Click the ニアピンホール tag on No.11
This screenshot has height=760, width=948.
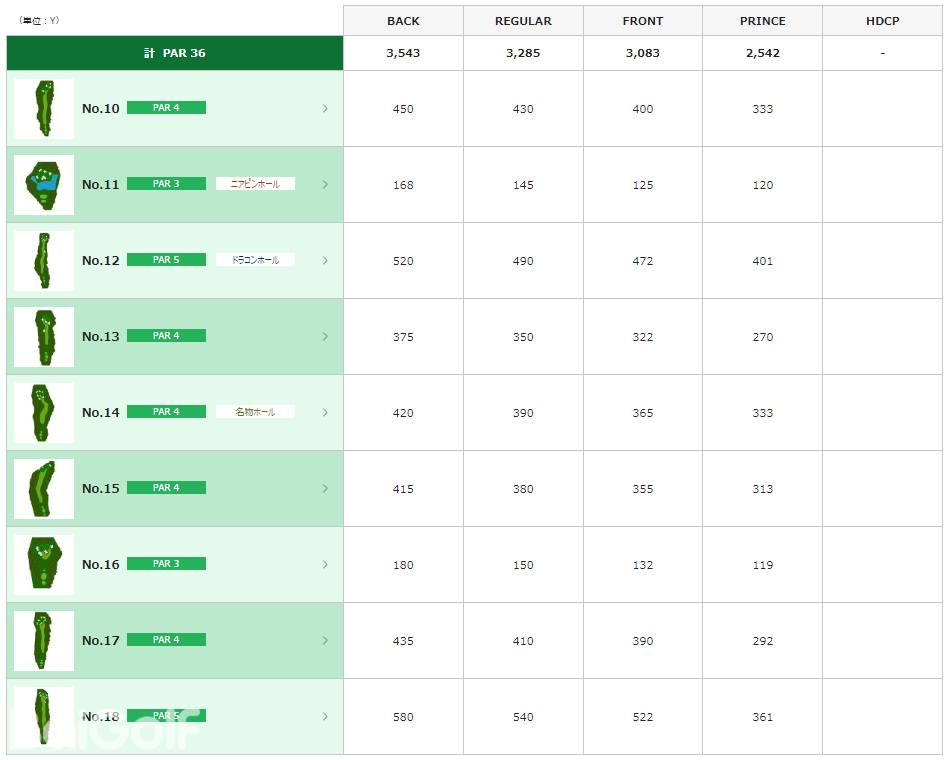[x=255, y=184]
